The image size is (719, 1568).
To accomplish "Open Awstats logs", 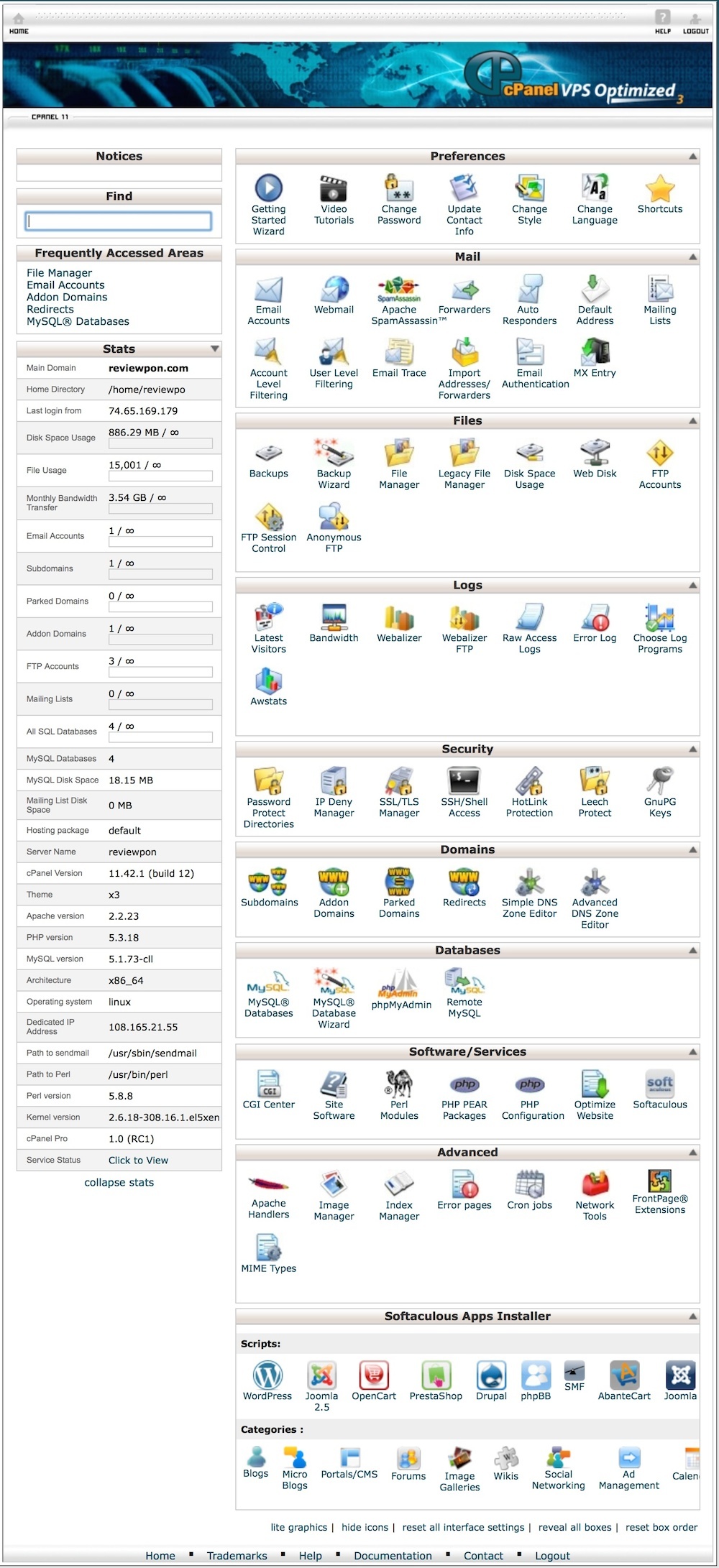I will 269,681.
